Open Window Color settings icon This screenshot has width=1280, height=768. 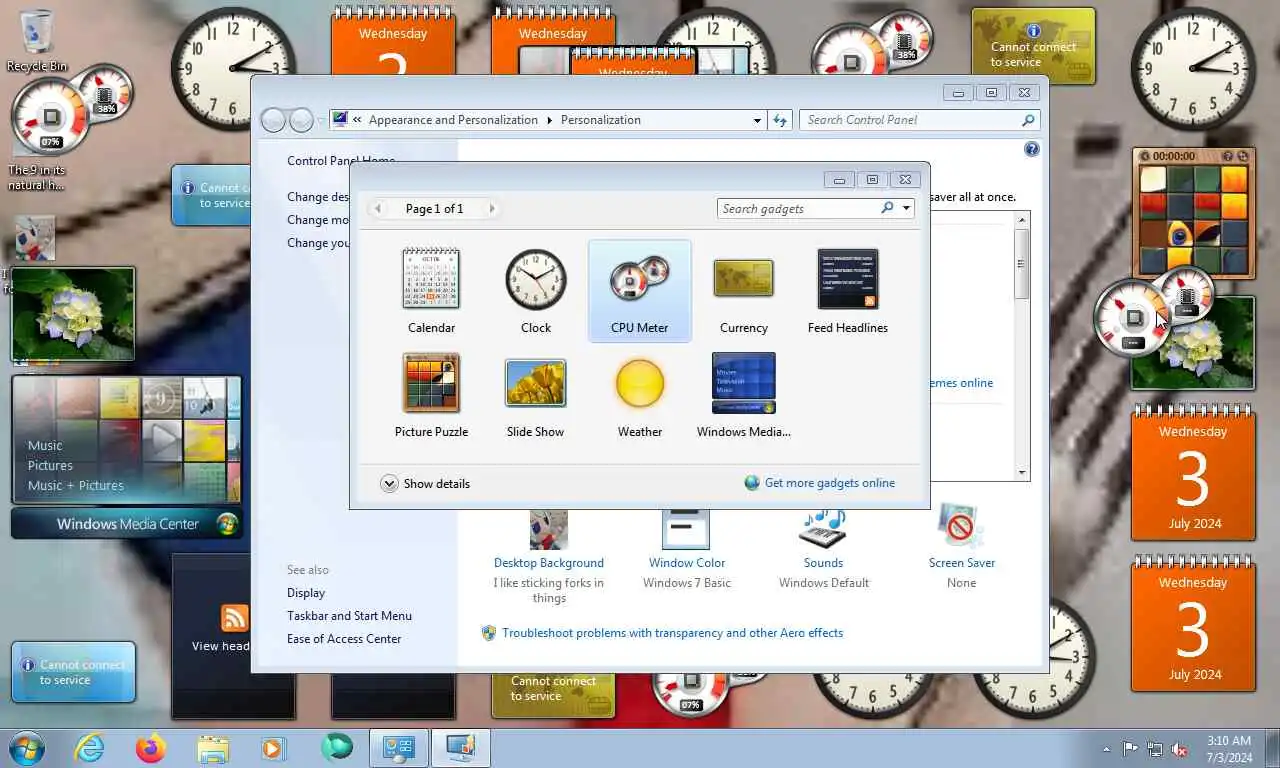(686, 529)
